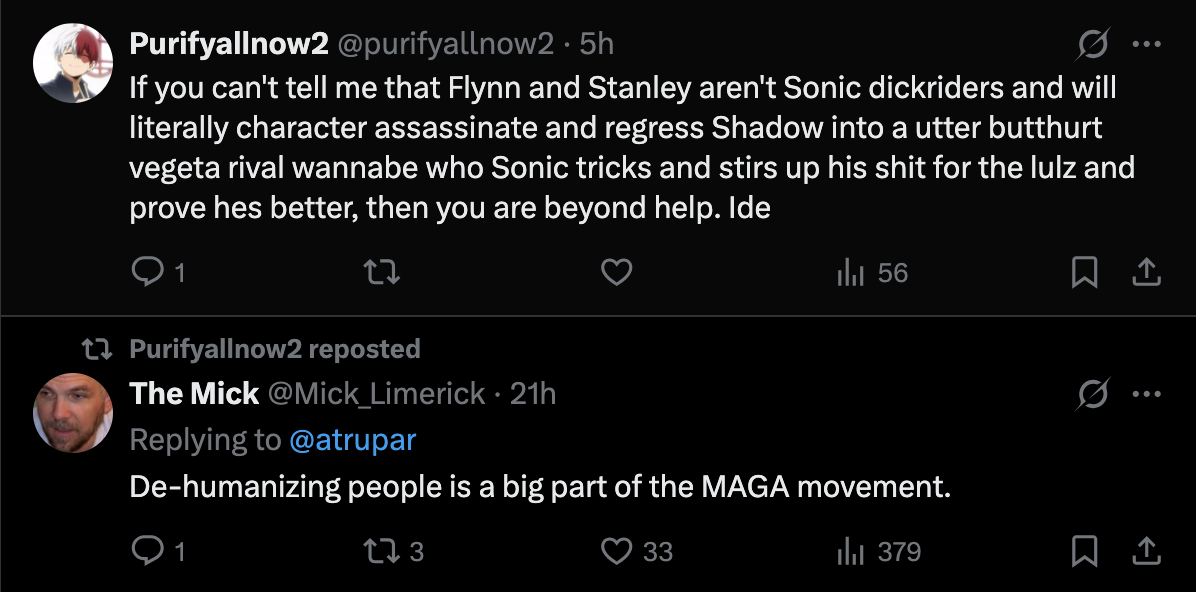Share the Purifyallnow2 tweet
1196x592 pixels.
[x=1147, y=272]
